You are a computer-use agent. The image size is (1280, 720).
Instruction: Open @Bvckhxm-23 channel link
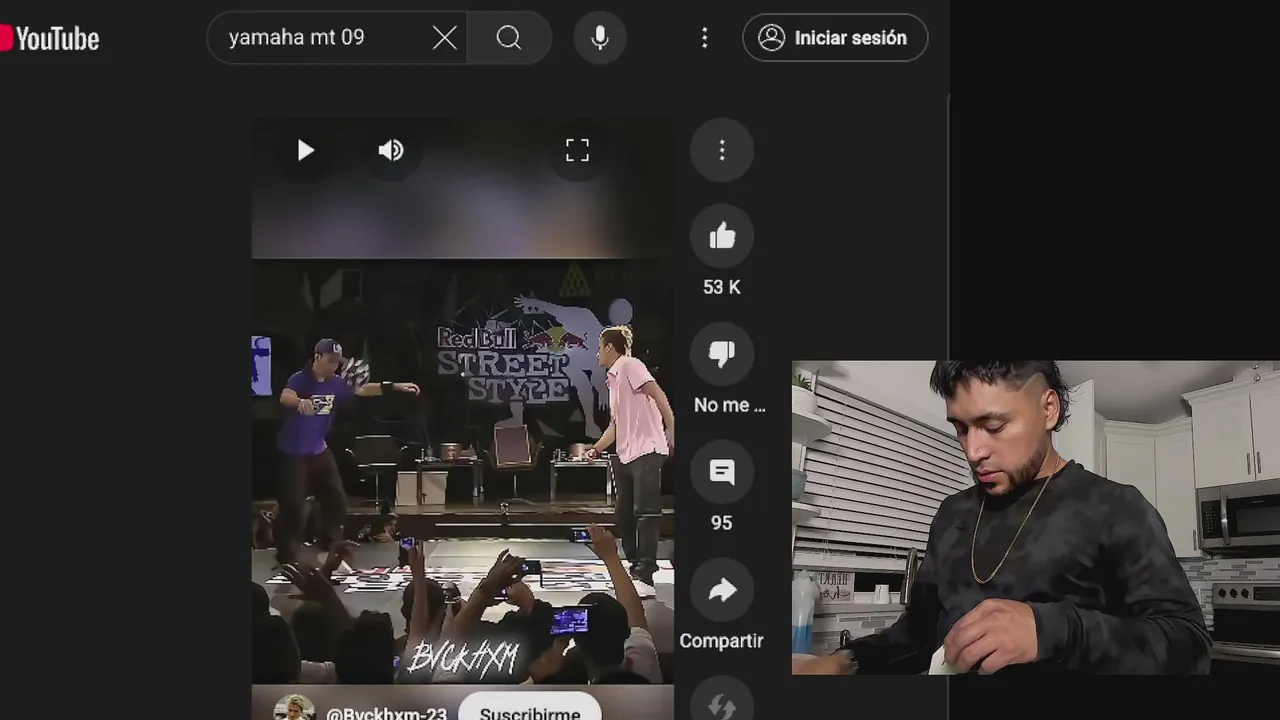[387, 714]
